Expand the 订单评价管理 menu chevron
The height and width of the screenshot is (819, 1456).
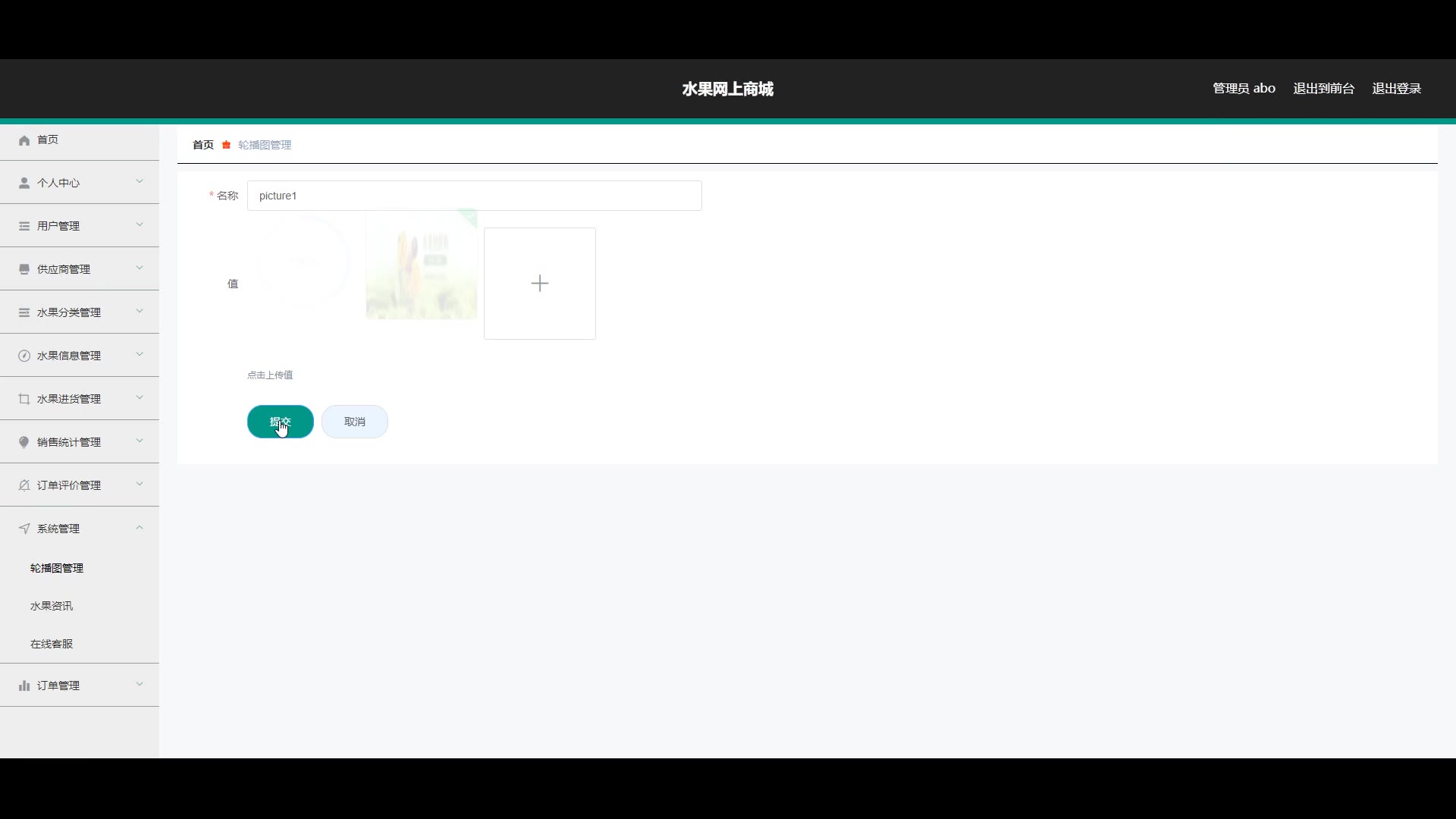[x=140, y=484]
